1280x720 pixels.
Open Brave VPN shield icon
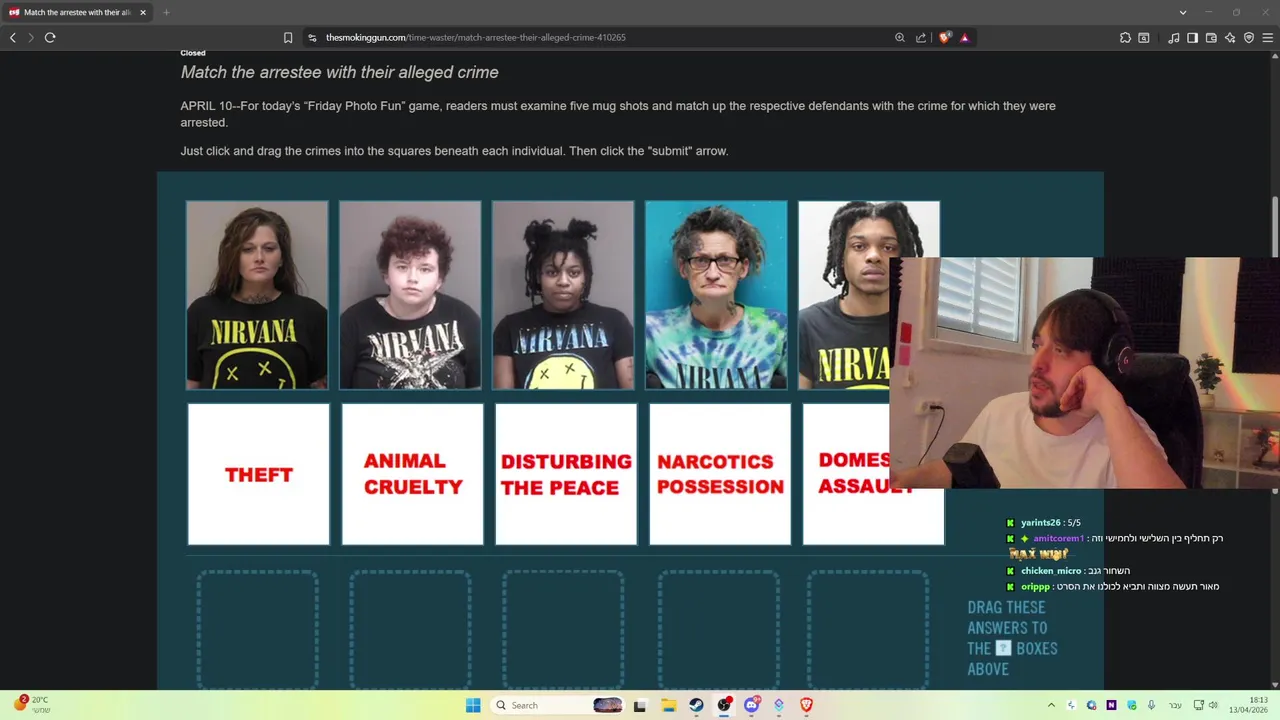coord(1249,37)
